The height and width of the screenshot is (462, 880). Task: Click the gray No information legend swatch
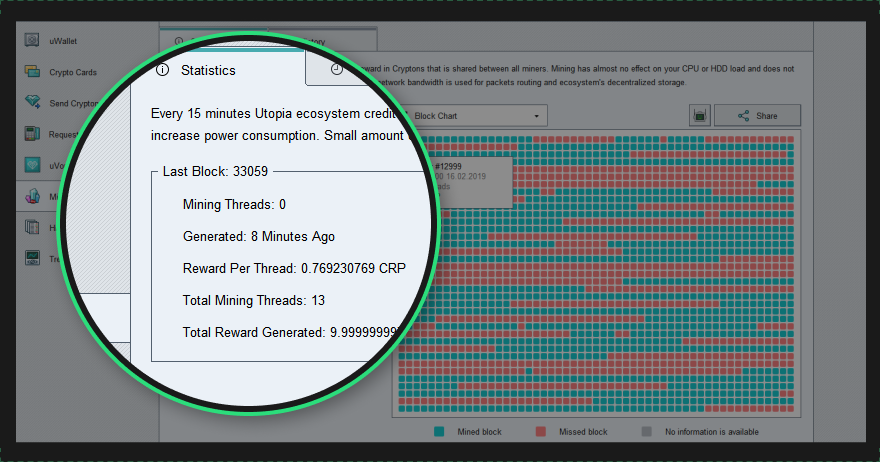click(x=647, y=431)
